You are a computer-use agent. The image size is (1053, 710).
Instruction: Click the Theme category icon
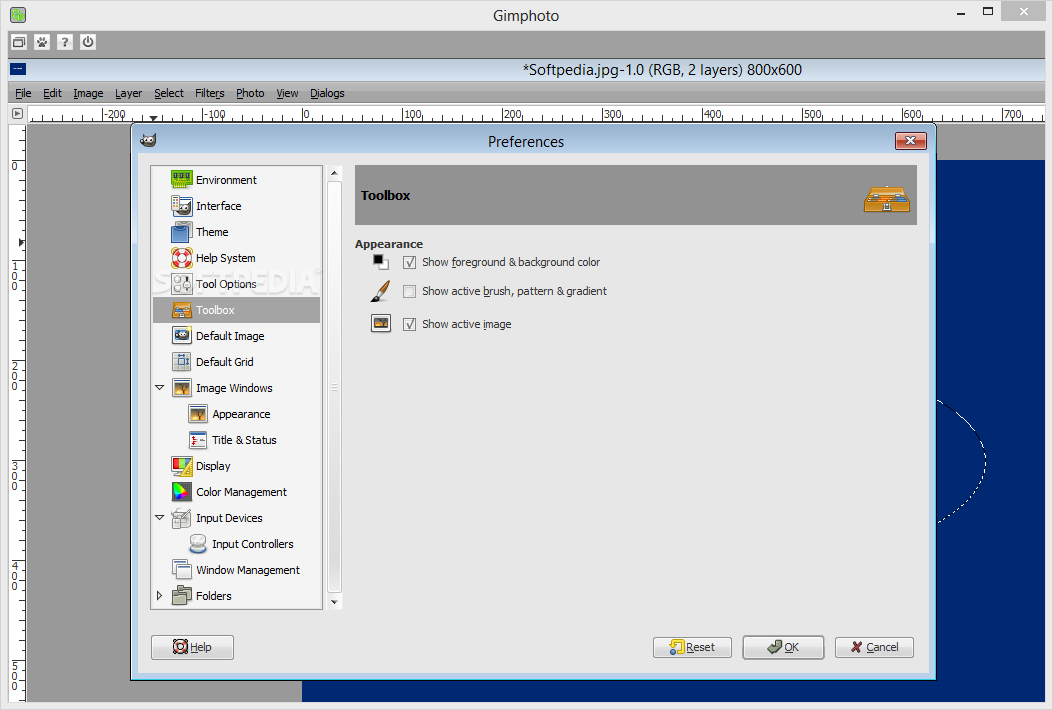pyautogui.click(x=181, y=232)
